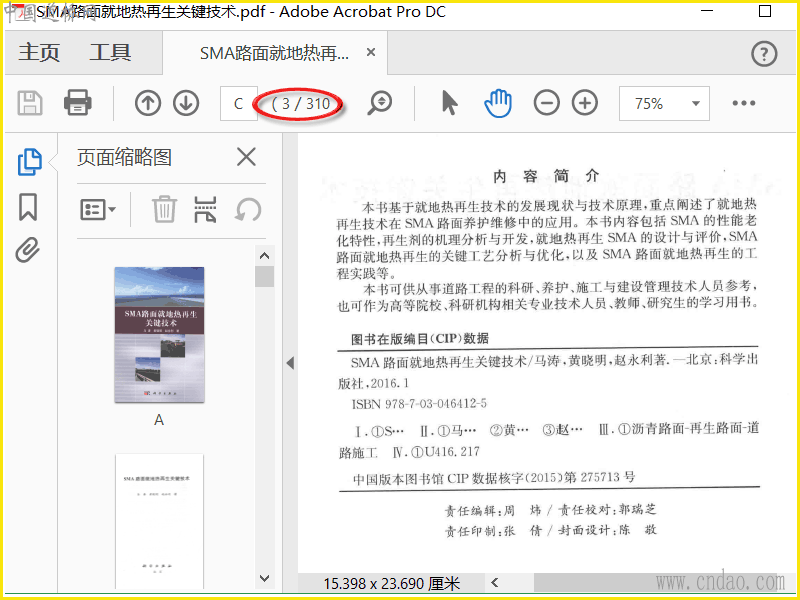Select the second page title thumbnail

pos(159,521)
